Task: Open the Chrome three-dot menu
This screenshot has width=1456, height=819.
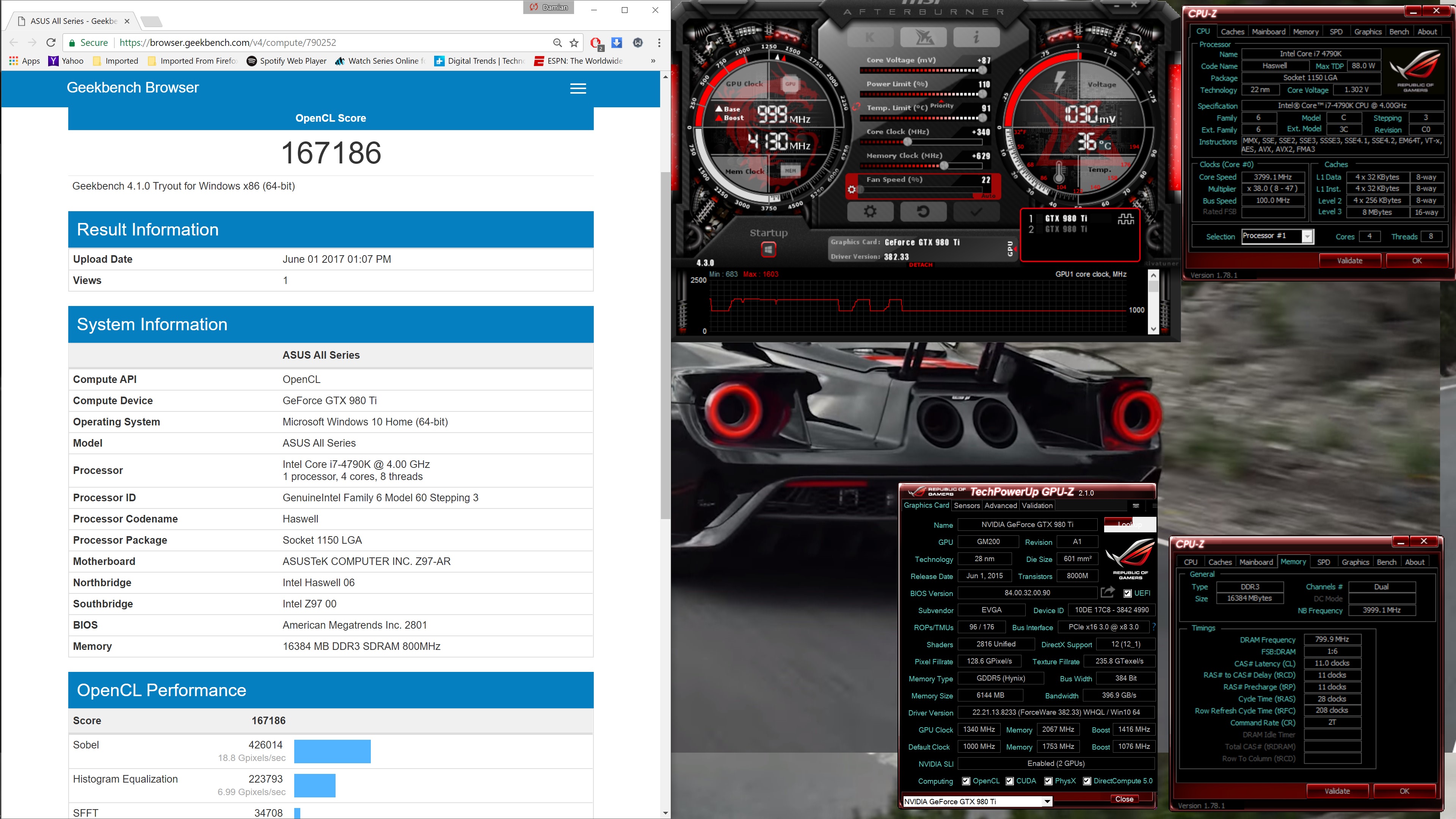Action: pyautogui.click(x=659, y=42)
